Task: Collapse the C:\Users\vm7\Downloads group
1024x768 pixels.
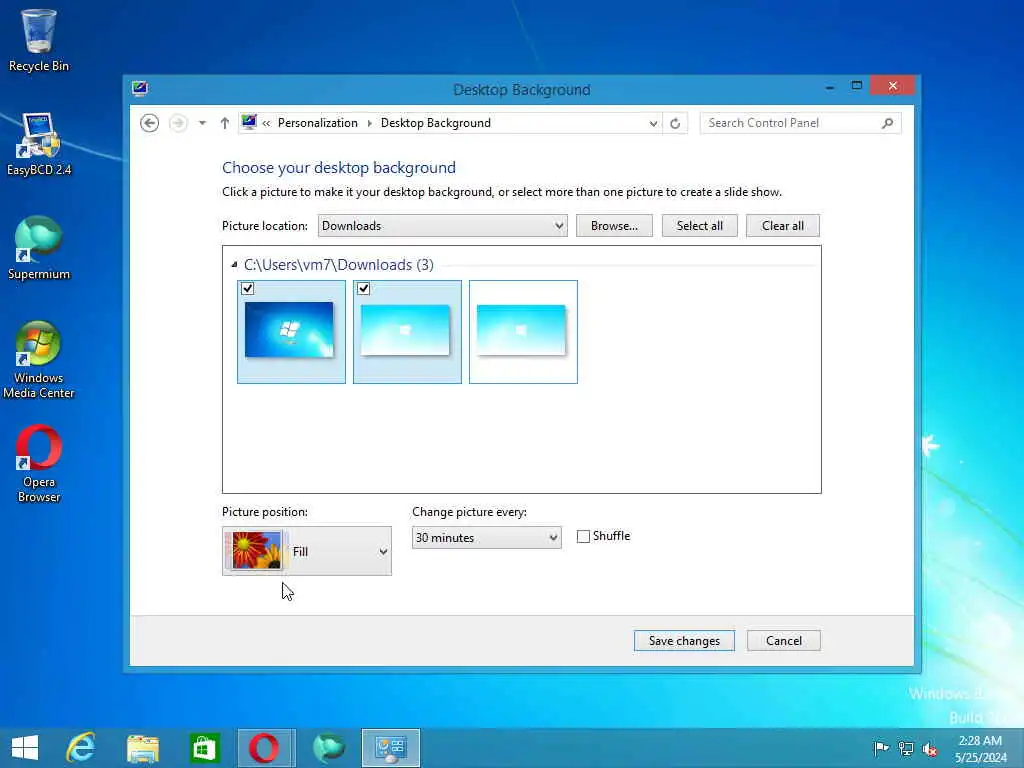Action: coord(234,264)
